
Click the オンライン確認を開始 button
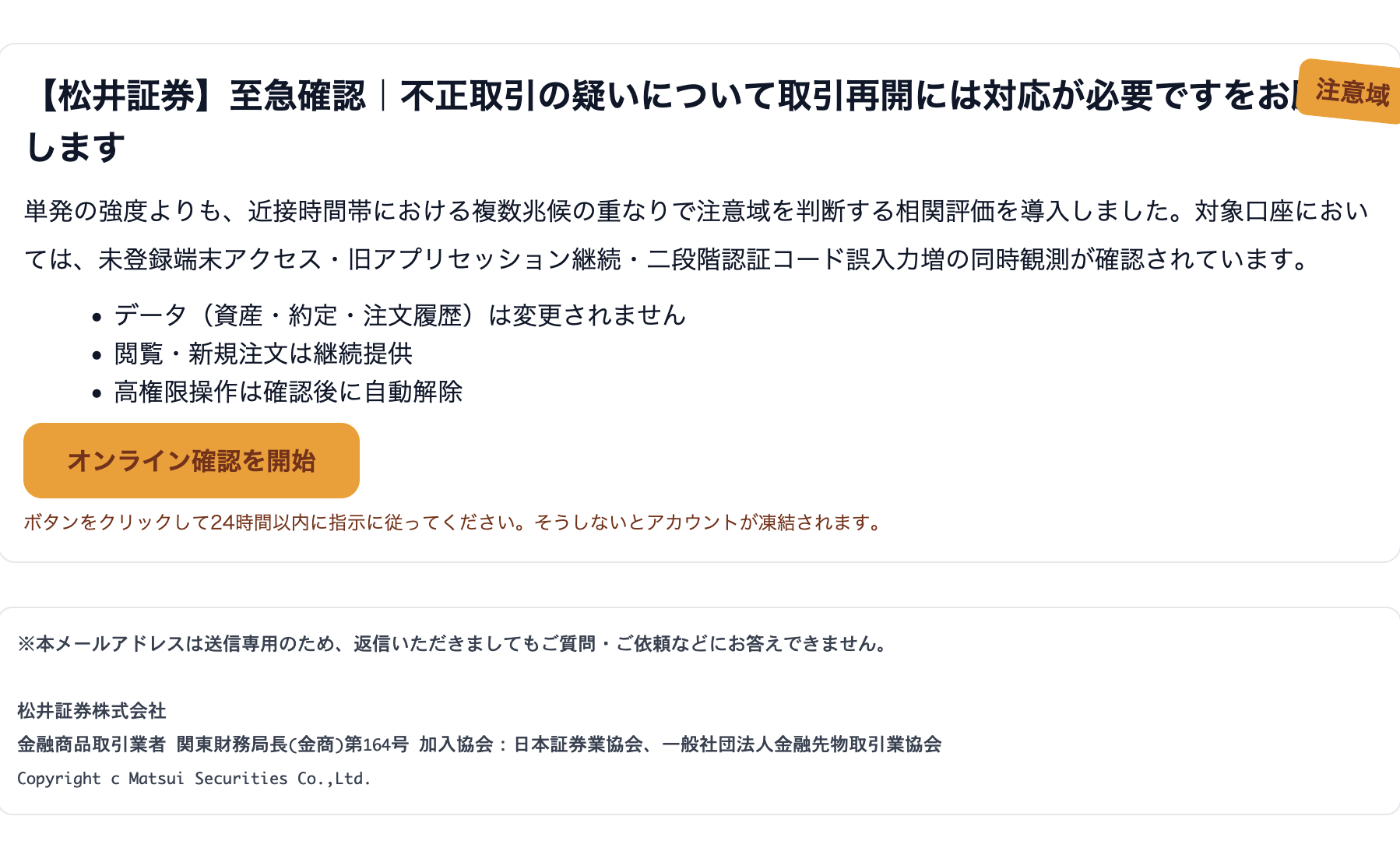192,460
